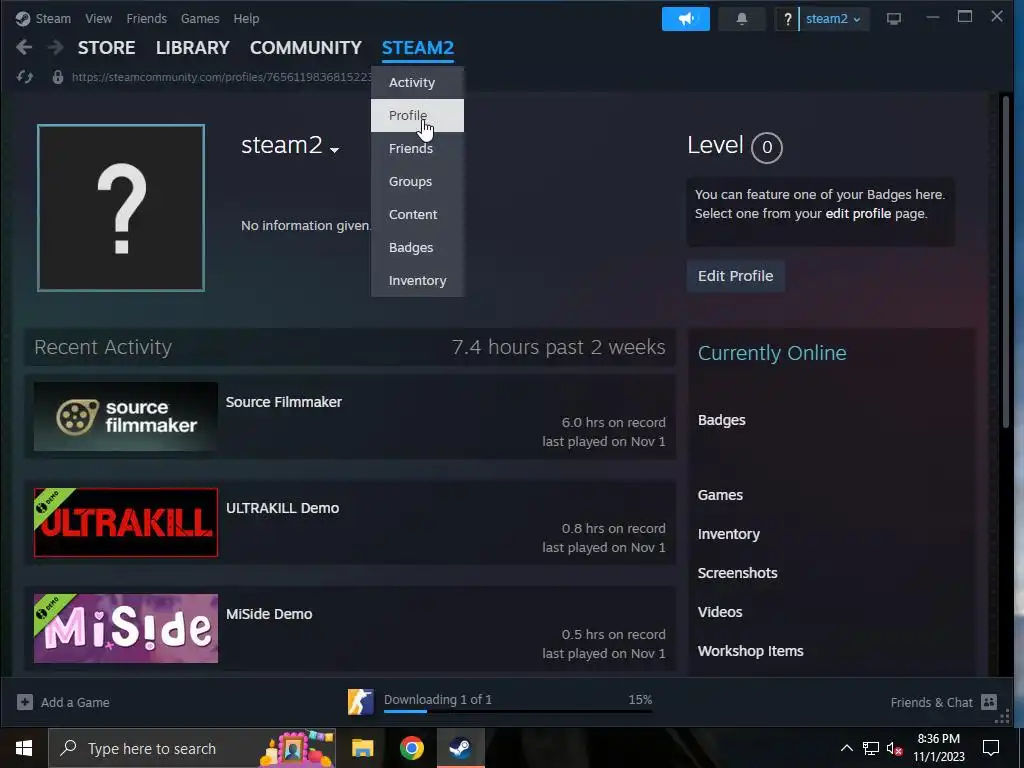Image resolution: width=1024 pixels, height=768 pixels.
Task: Open Friends & Chat grid icon
Action: point(989,702)
